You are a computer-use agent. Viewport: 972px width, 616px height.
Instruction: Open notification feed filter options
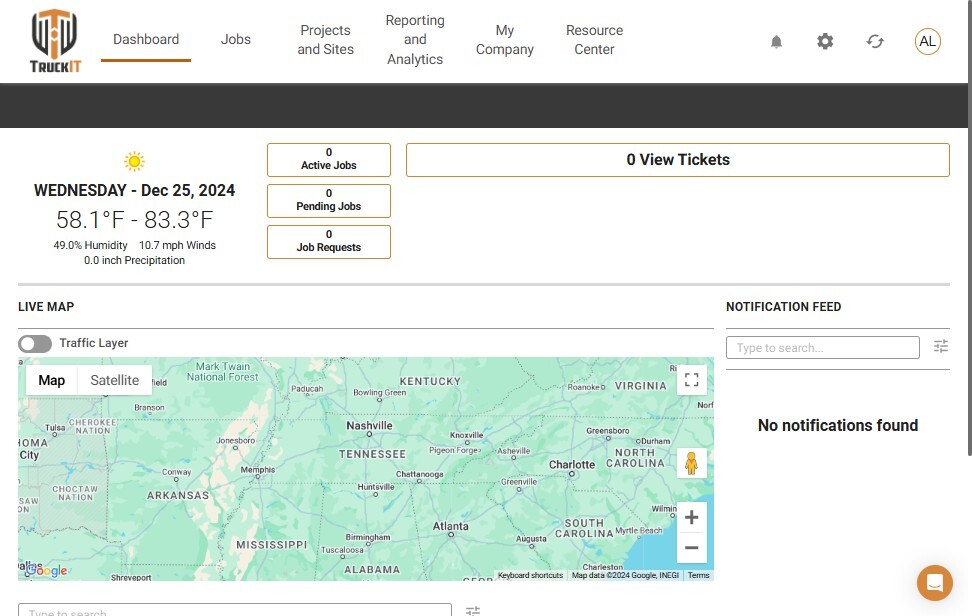click(x=941, y=346)
